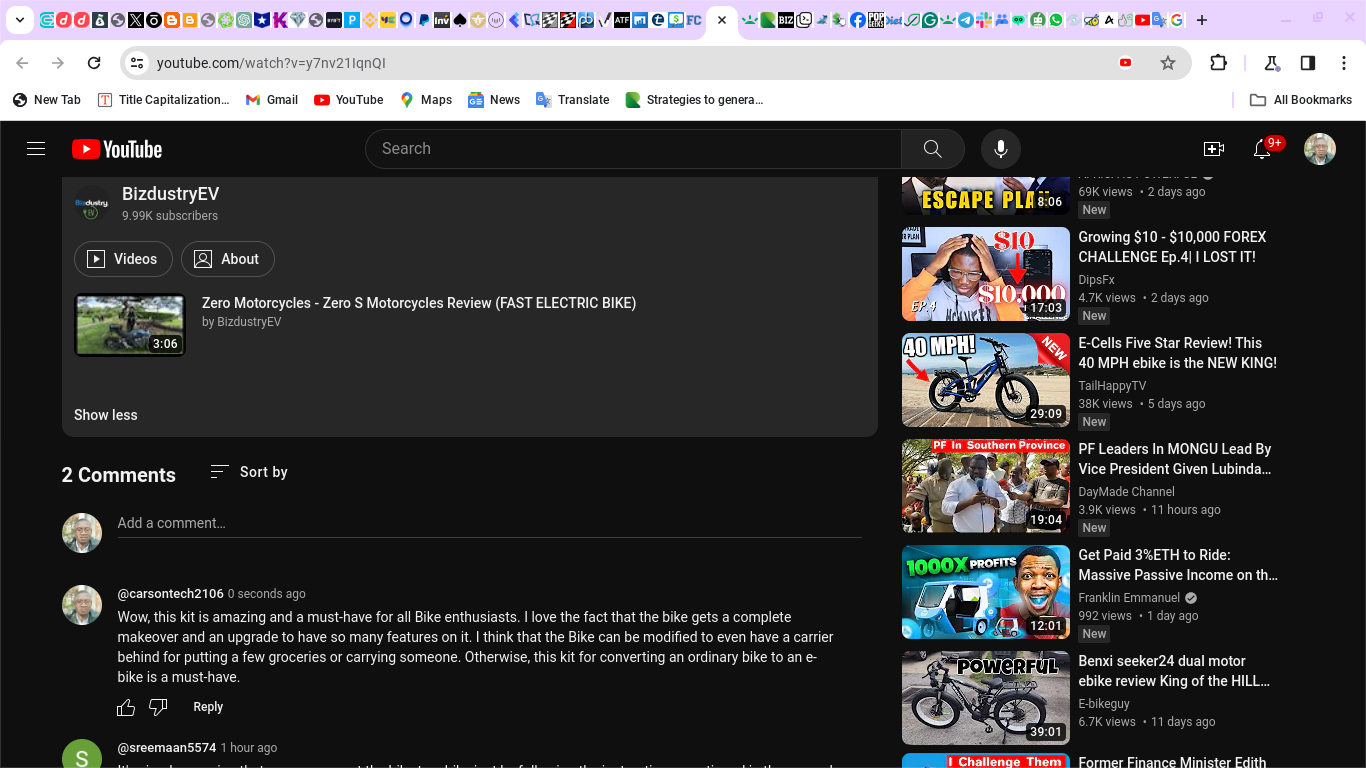The image size is (1366, 768).
Task: Open Zero S Motorcycles Review thumbnail
Action: point(130,325)
